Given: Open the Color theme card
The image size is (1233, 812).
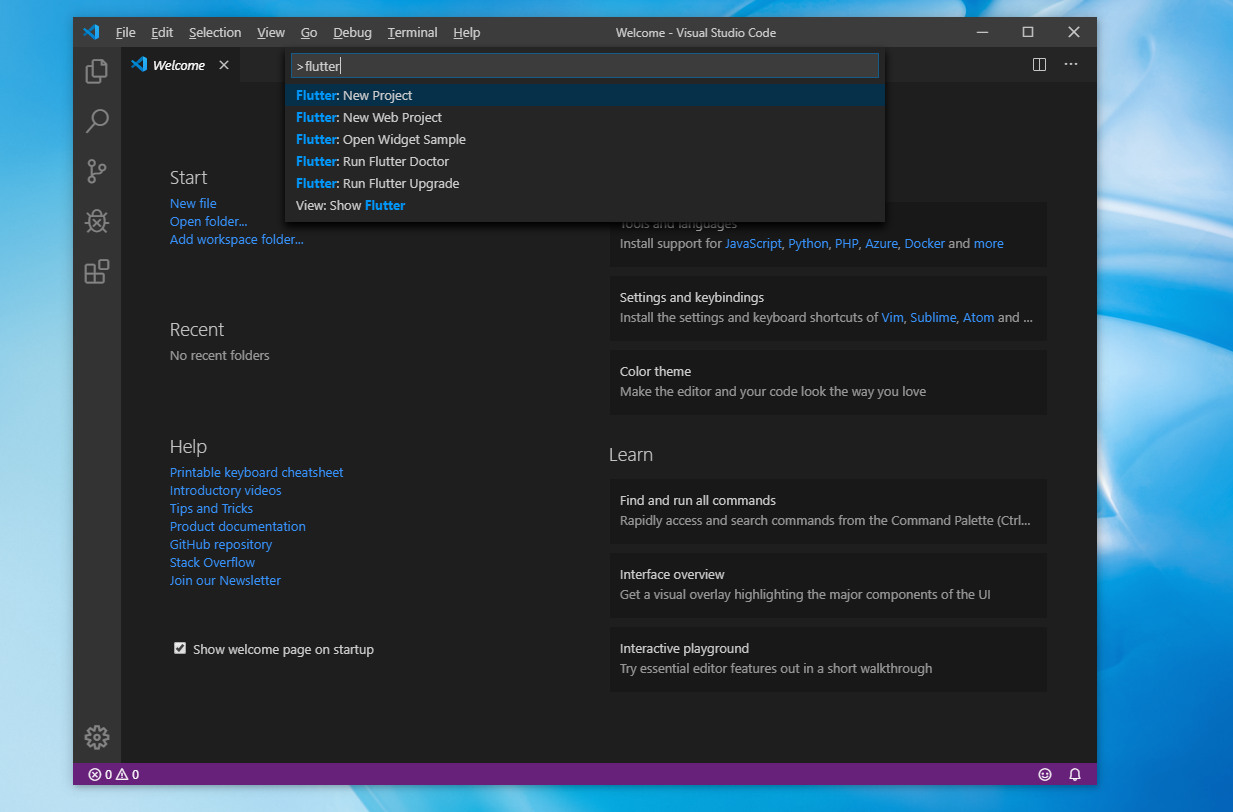Looking at the screenshot, I should [x=828, y=381].
